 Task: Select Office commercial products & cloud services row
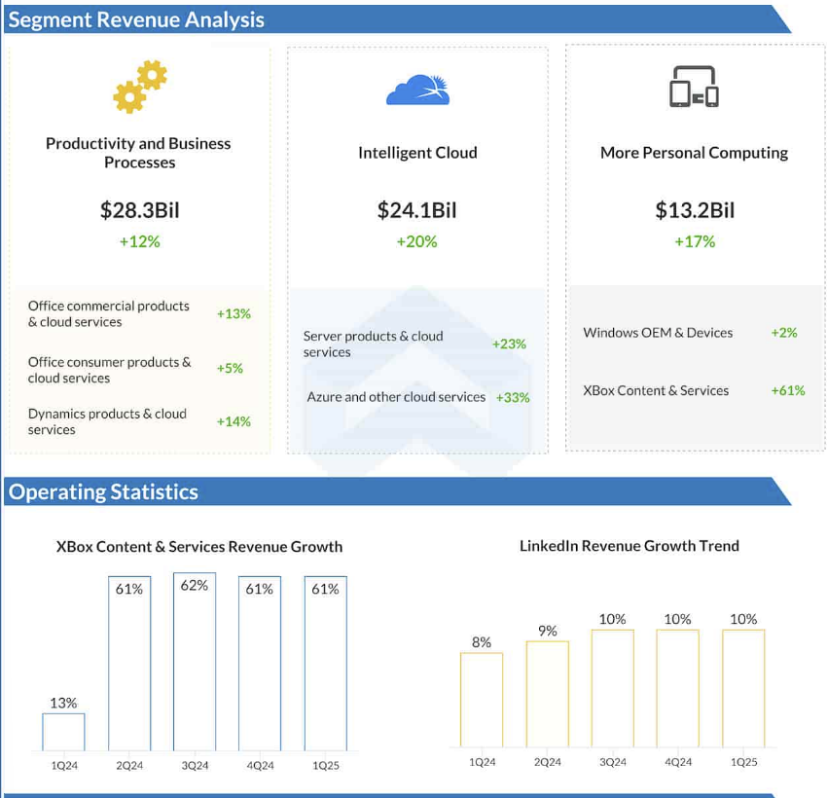(x=139, y=314)
